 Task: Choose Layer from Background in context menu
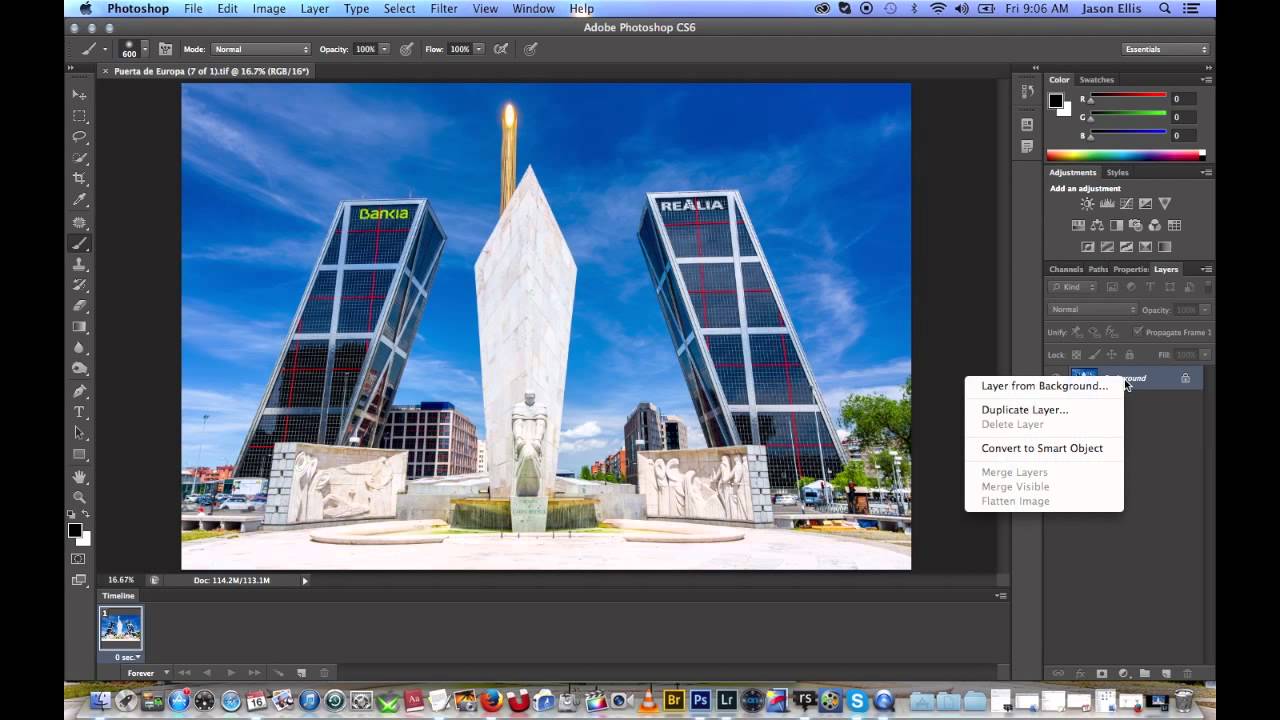point(1044,386)
